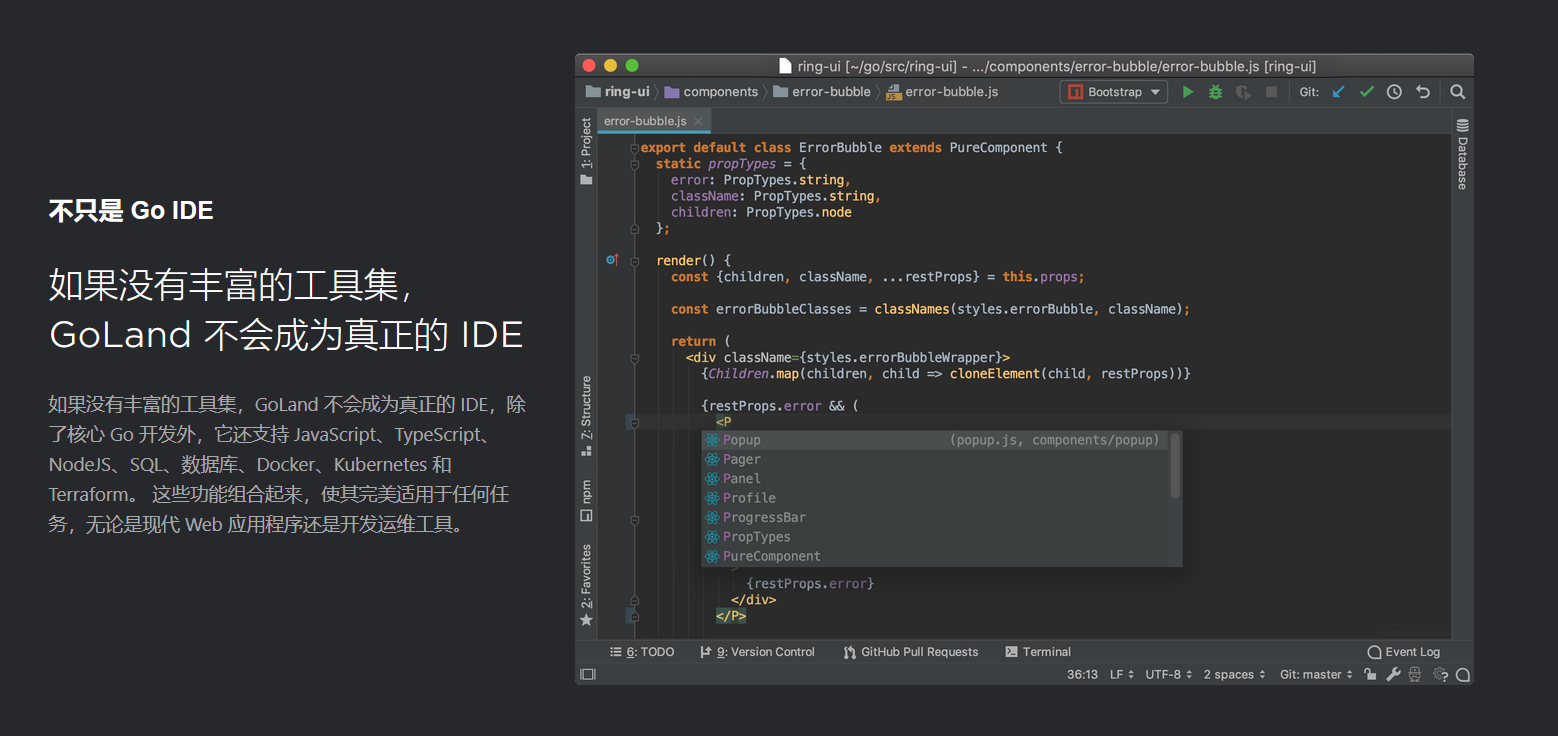Change line separator via LF dropdown

1122,675
